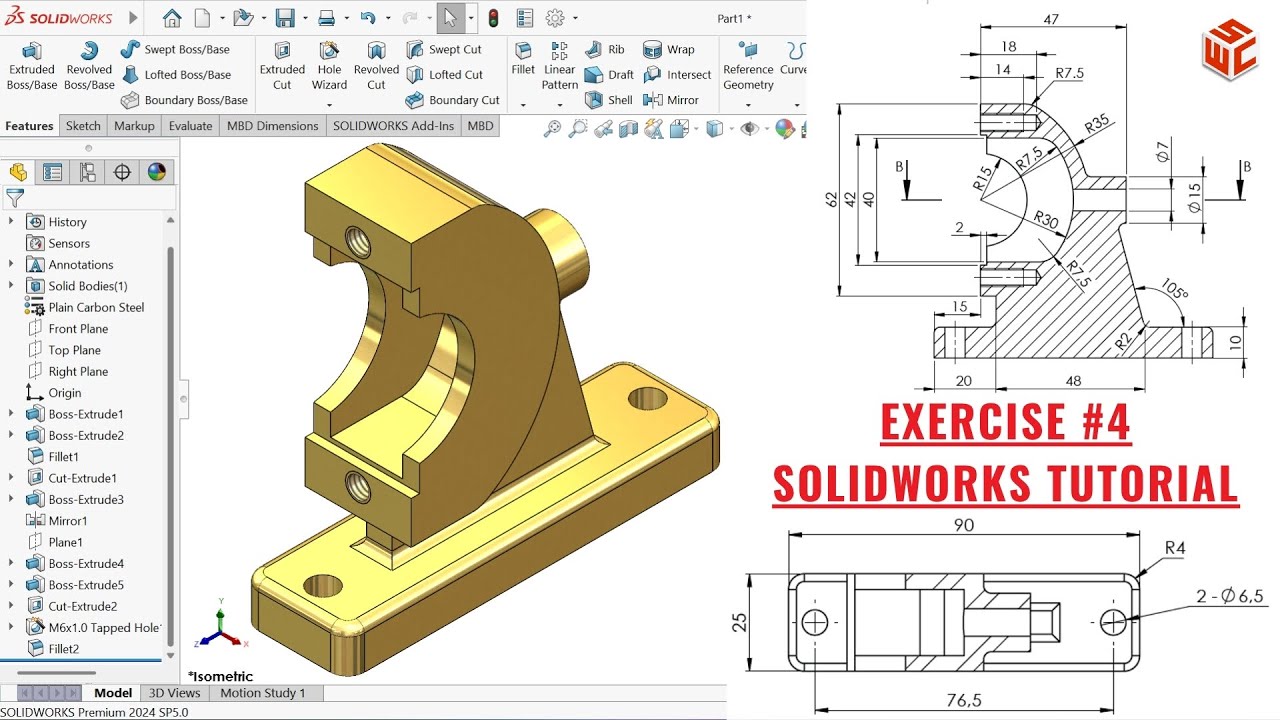Select the Intersect tool

(677, 74)
